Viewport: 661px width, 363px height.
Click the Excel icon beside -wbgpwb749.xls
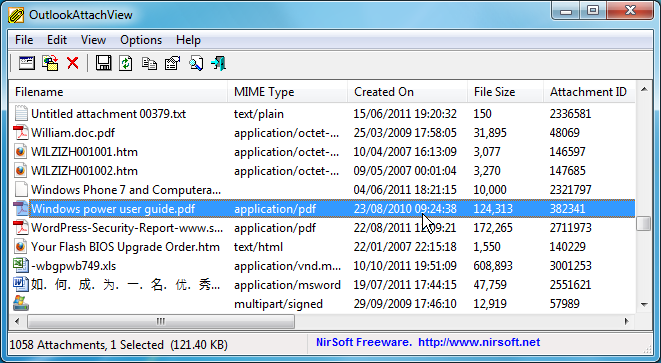pyautogui.click(x=21, y=265)
